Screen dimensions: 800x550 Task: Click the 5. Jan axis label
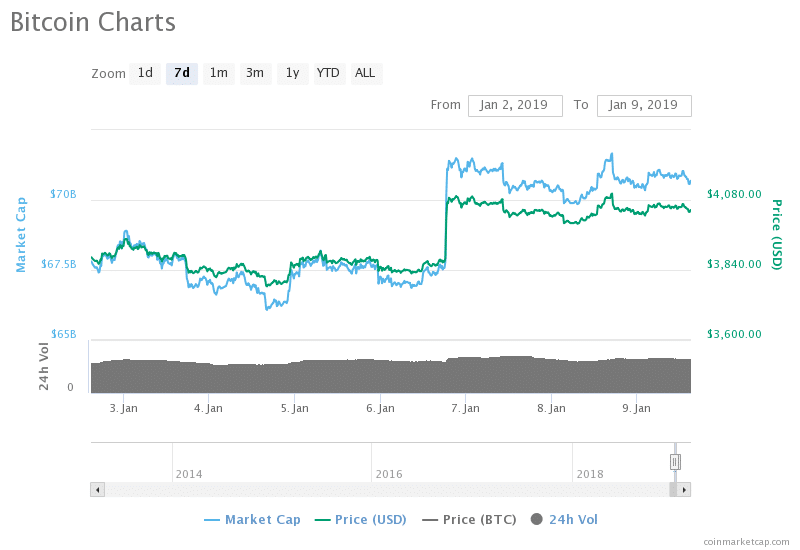294,408
